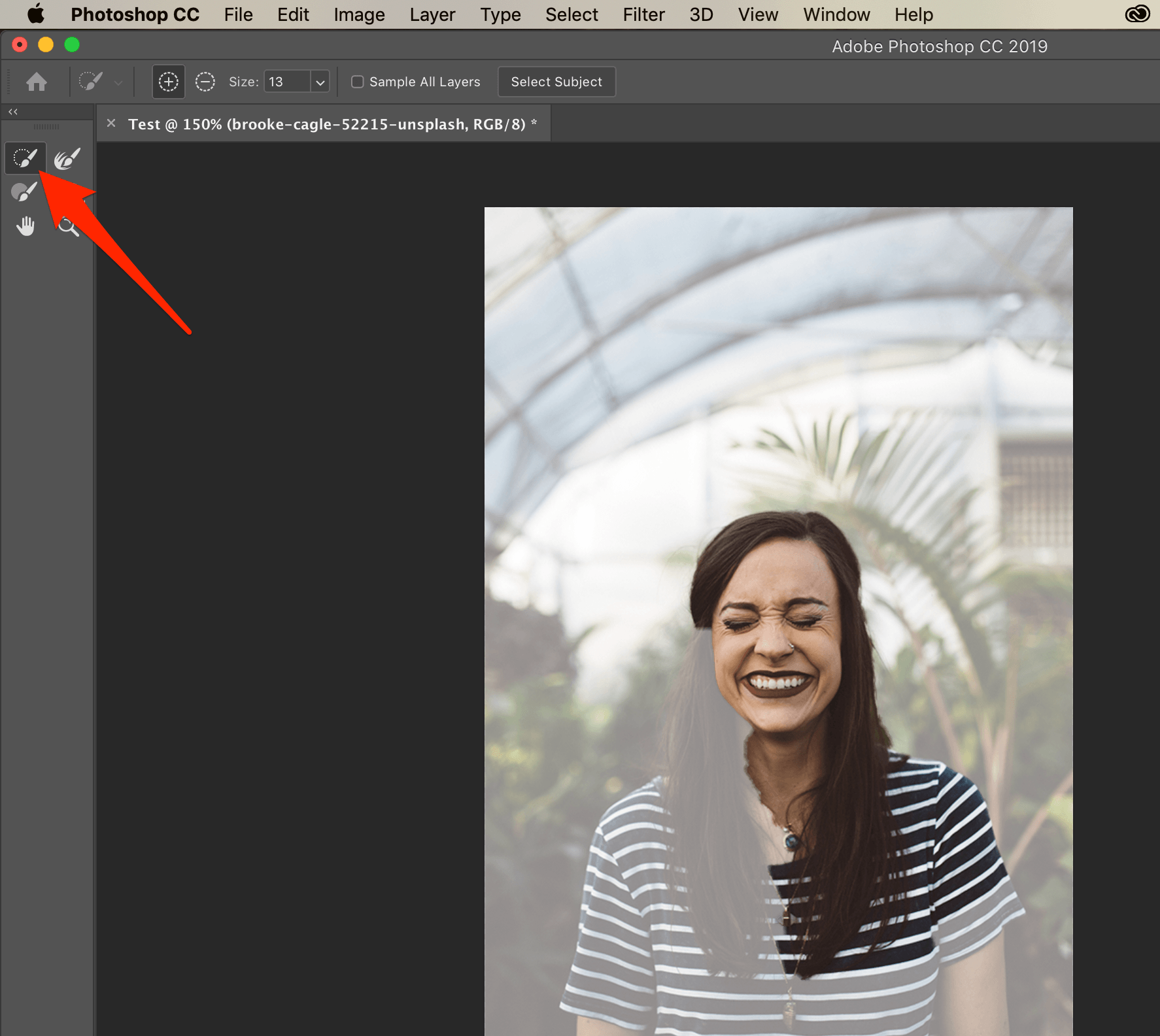Viewport: 1160px width, 1036px height.
Task: Switch to Subtract from selection mode
Action: 205,82
